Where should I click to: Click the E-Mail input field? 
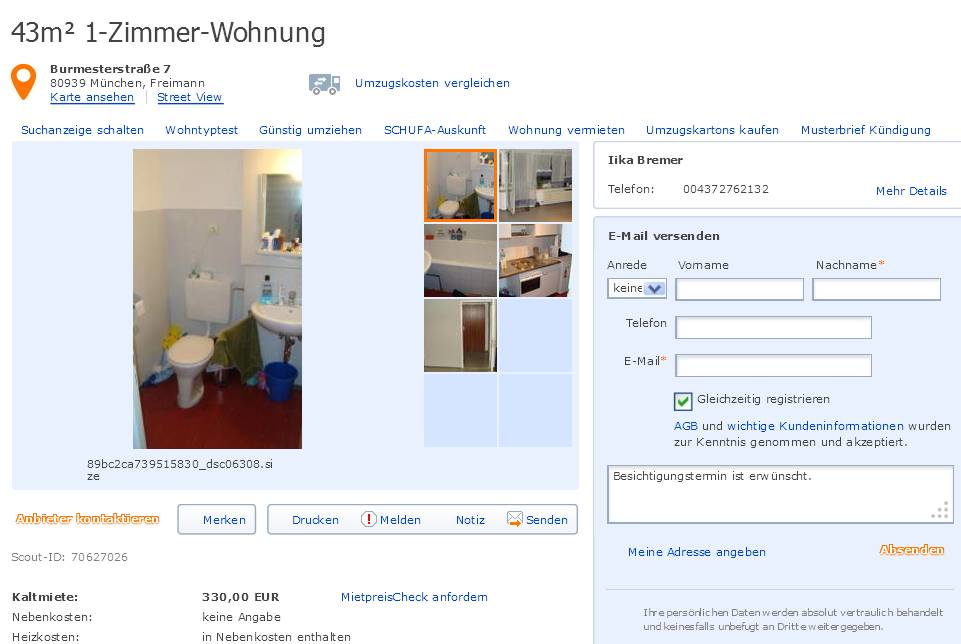pyautogui.click(x=773, y=366)
